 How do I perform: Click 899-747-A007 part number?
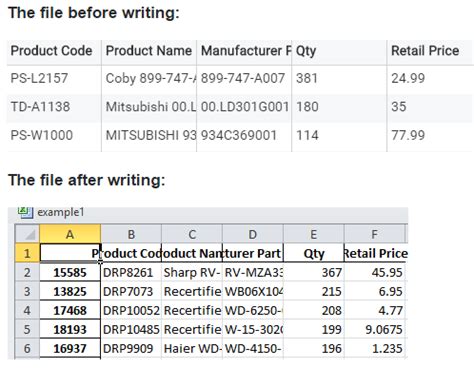point(243,78)
